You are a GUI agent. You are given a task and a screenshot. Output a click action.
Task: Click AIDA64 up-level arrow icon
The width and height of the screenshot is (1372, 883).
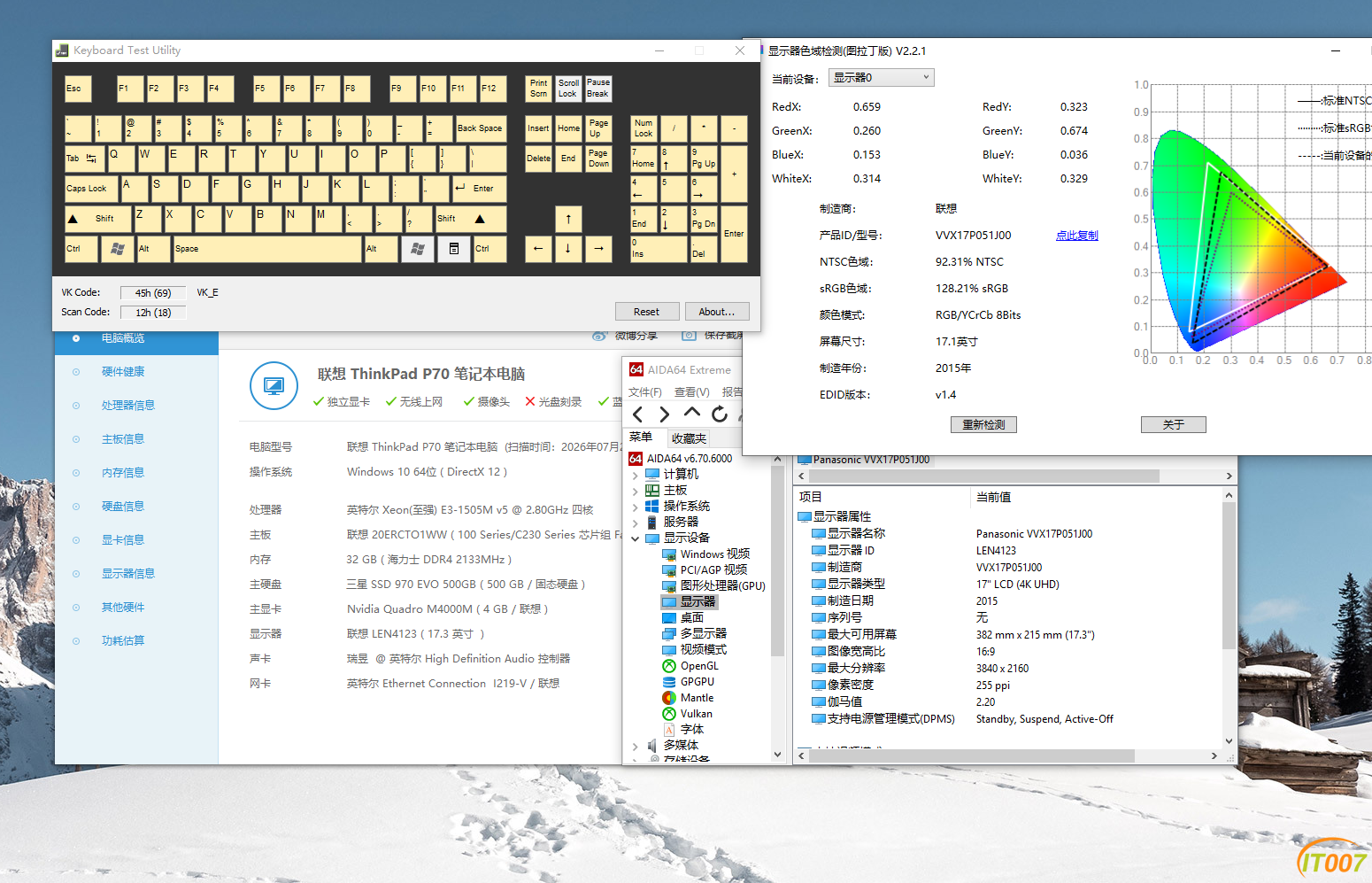[x=692, y=414]
